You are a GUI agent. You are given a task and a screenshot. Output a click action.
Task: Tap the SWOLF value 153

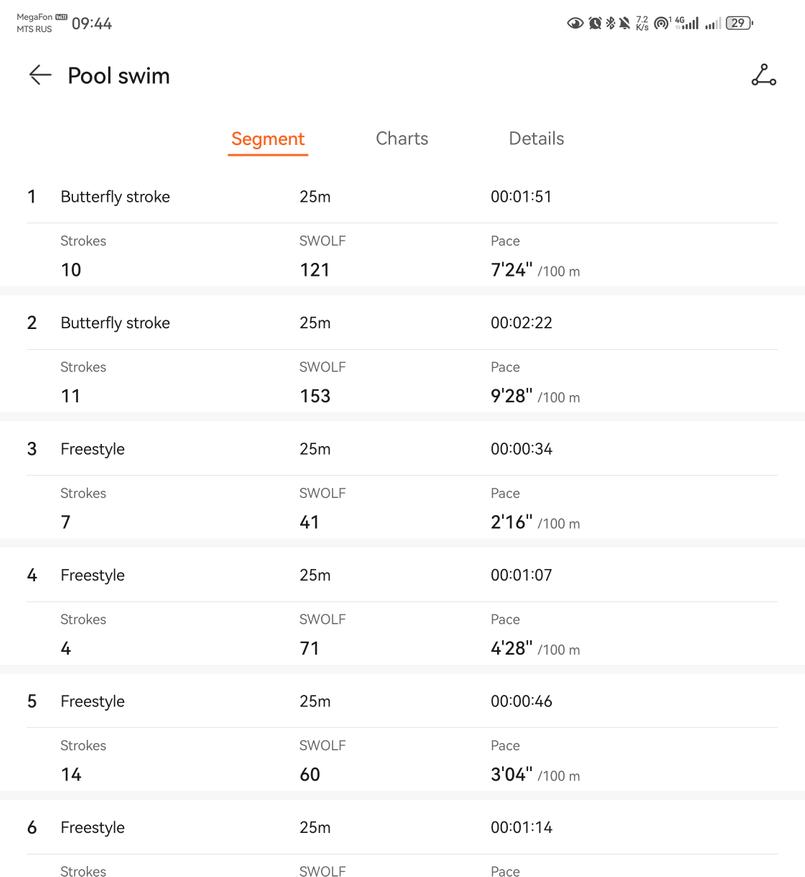point(315,396)
